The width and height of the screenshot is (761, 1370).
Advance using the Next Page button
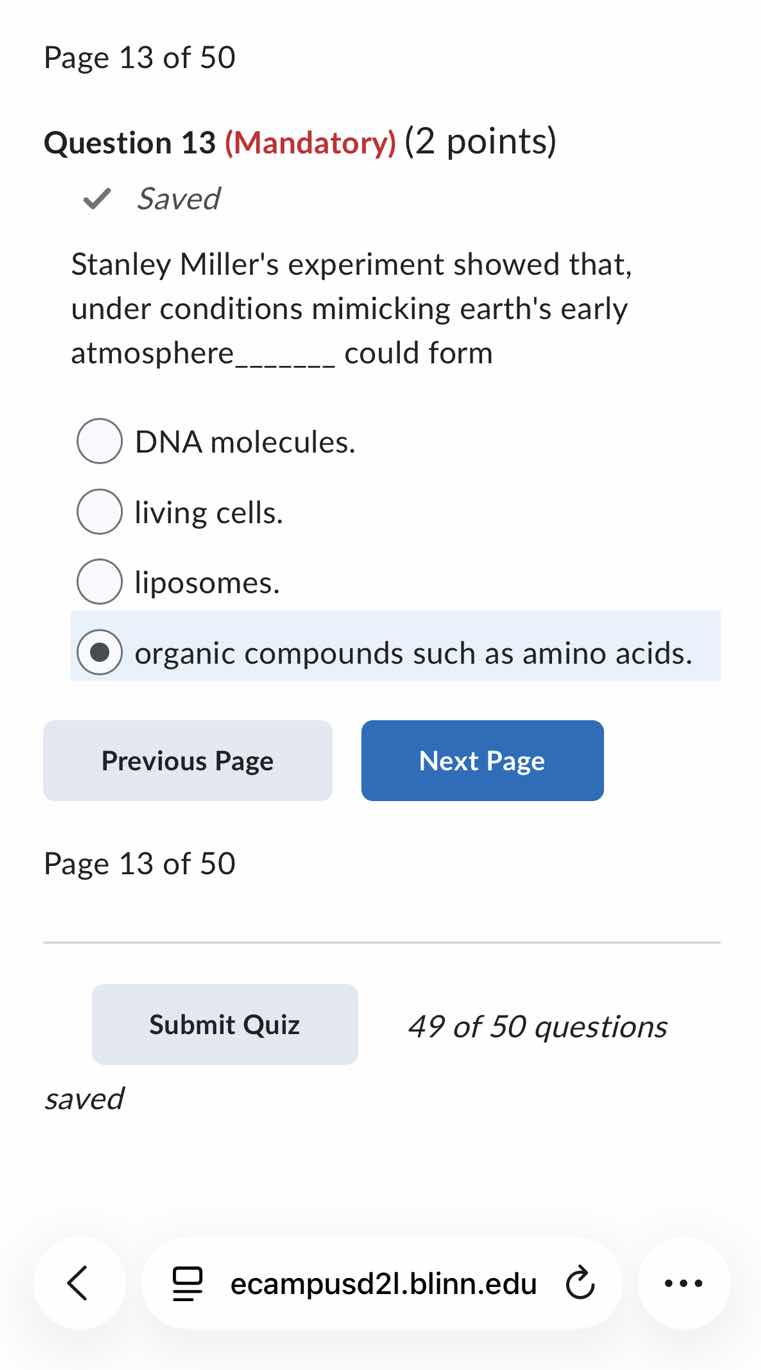coord(482,760)
